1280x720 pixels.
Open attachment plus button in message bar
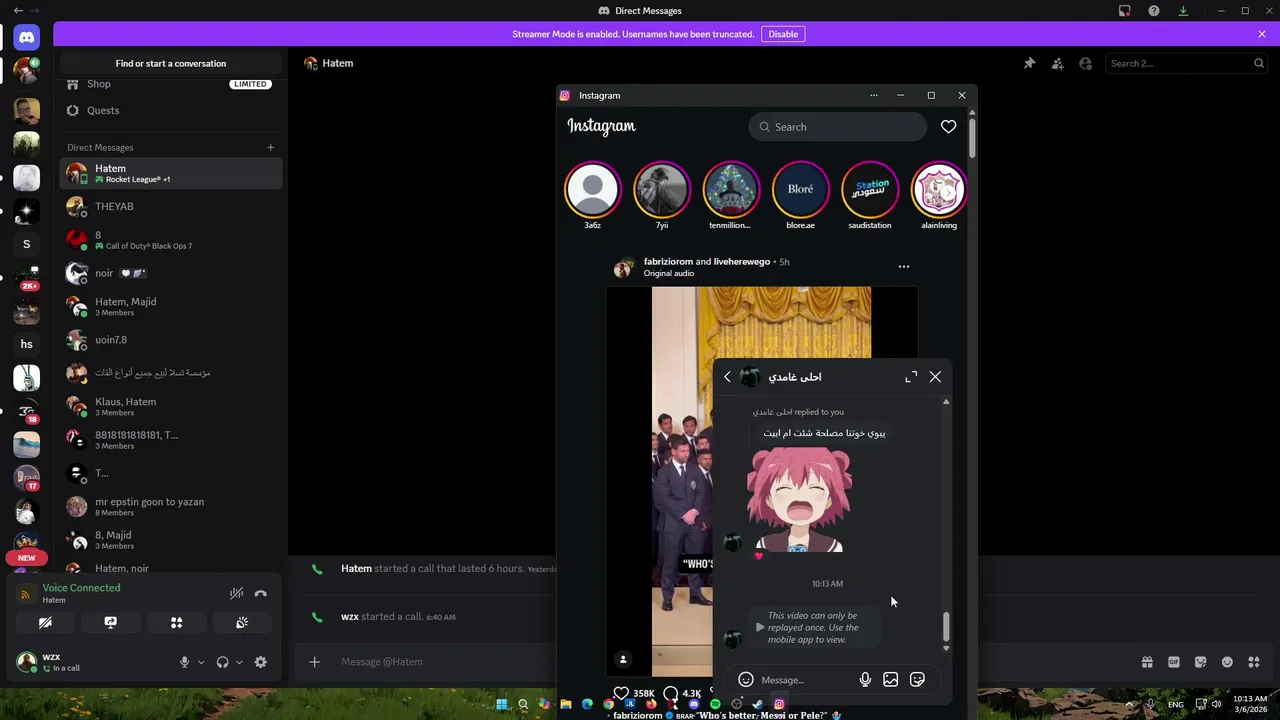(314, 662)
